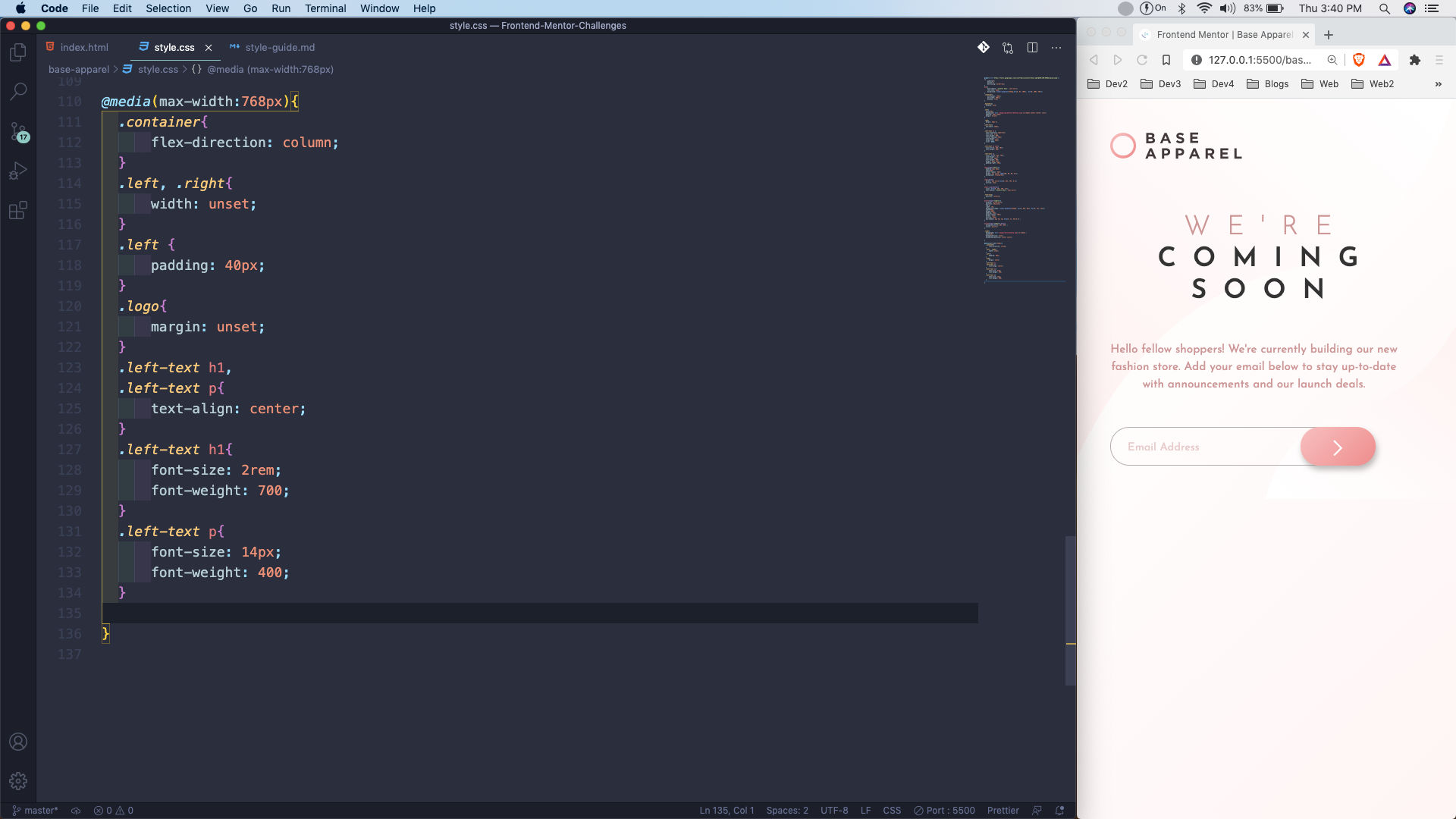Viewport: 1456px width, 819px height.
Task: Toggle the Brave Shields lion icon
Action: 1359,60
